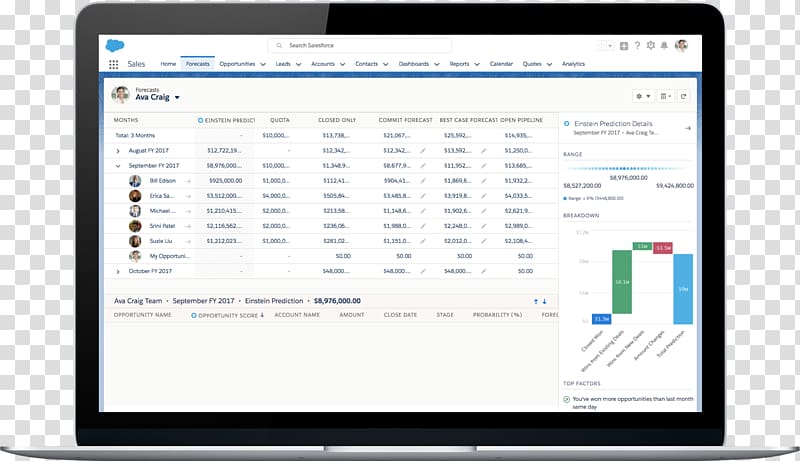Open the Ava Craig forecast dropdown
This screenshot has height=461, width=800.
click(x=177, y=98)
